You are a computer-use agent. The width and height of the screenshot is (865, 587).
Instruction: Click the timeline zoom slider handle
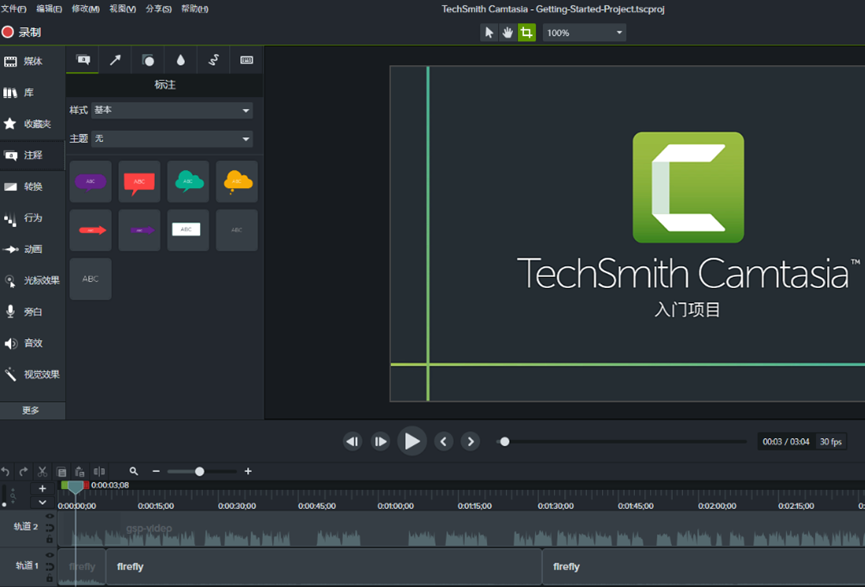(200, 472)
